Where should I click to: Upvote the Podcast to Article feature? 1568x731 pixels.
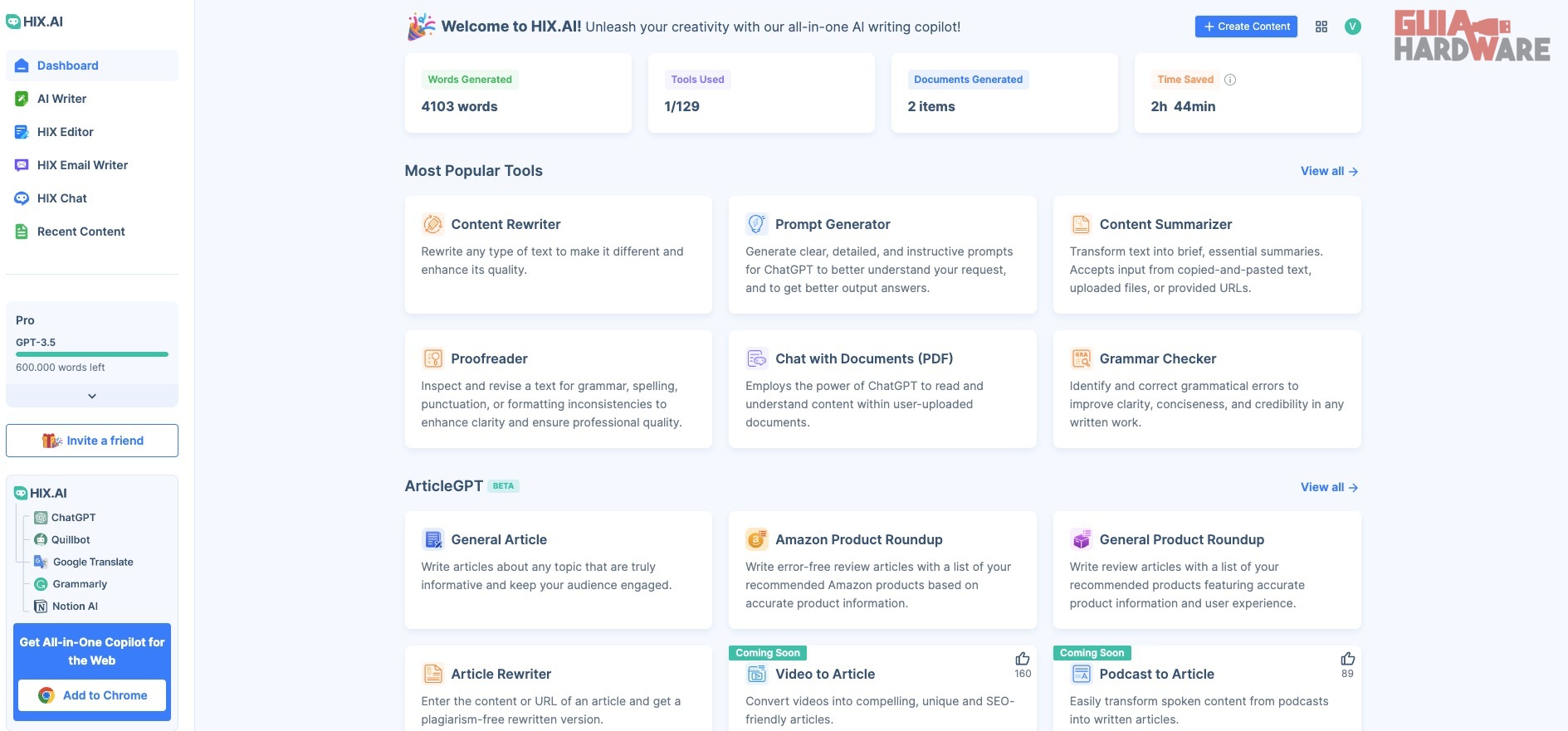1347,659
